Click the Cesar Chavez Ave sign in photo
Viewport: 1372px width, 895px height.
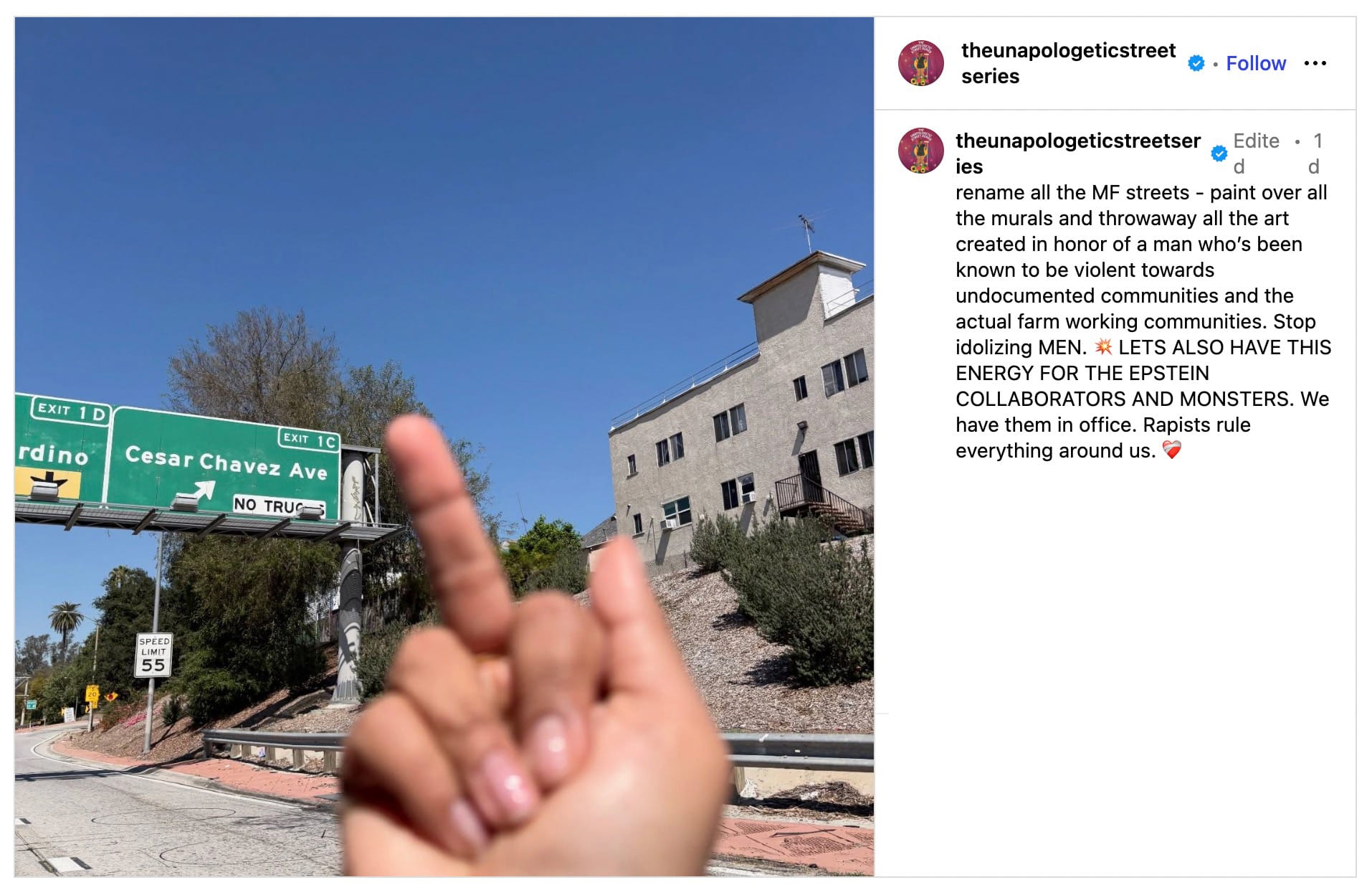(x=224, y=463)
